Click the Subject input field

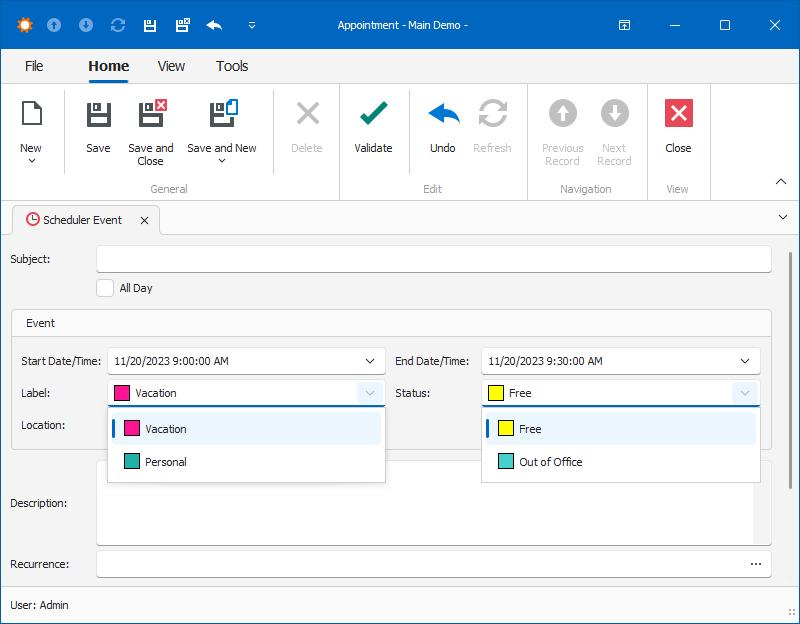click(434, 259)
